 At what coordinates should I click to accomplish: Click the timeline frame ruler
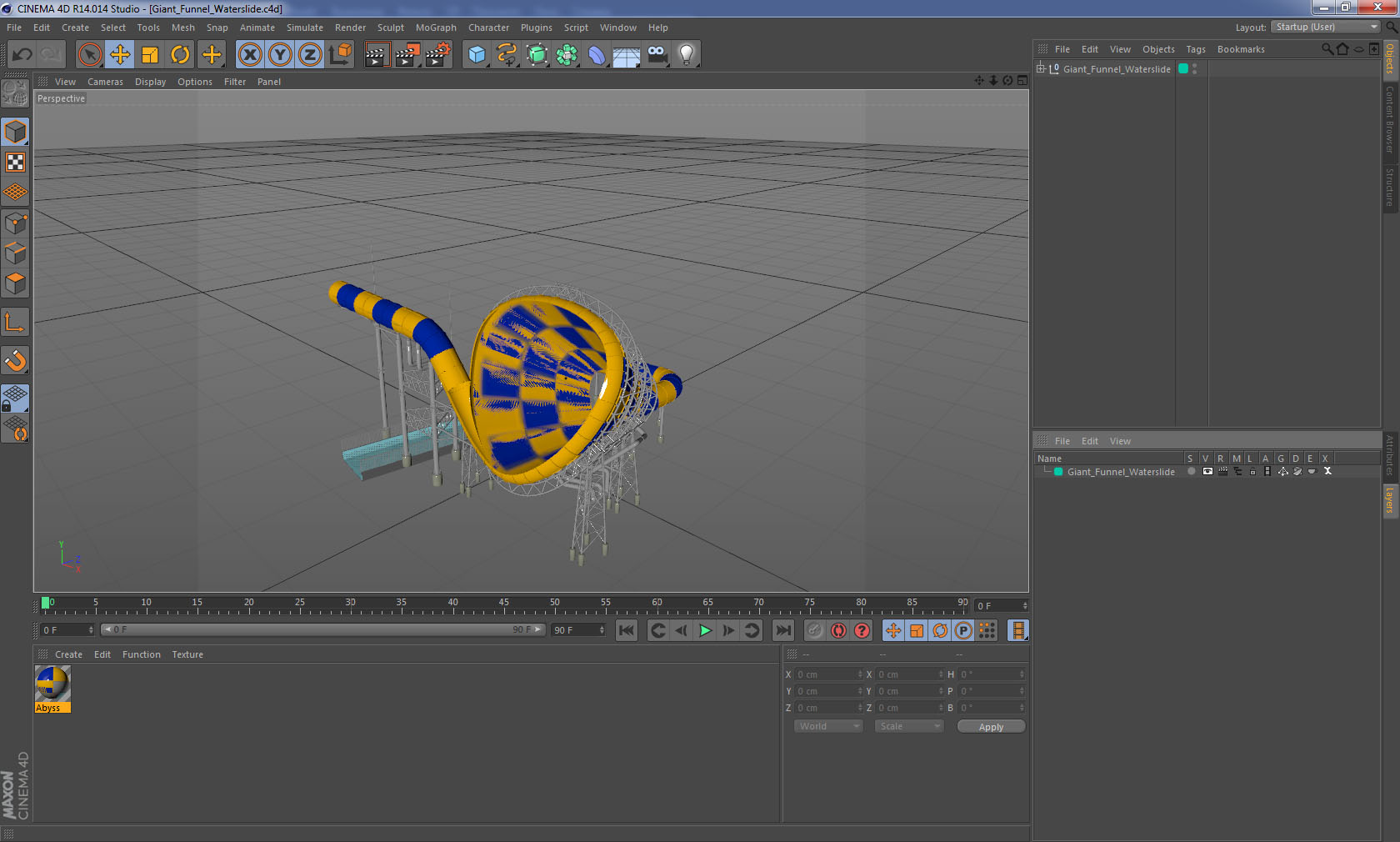click(x=504, y=606)
